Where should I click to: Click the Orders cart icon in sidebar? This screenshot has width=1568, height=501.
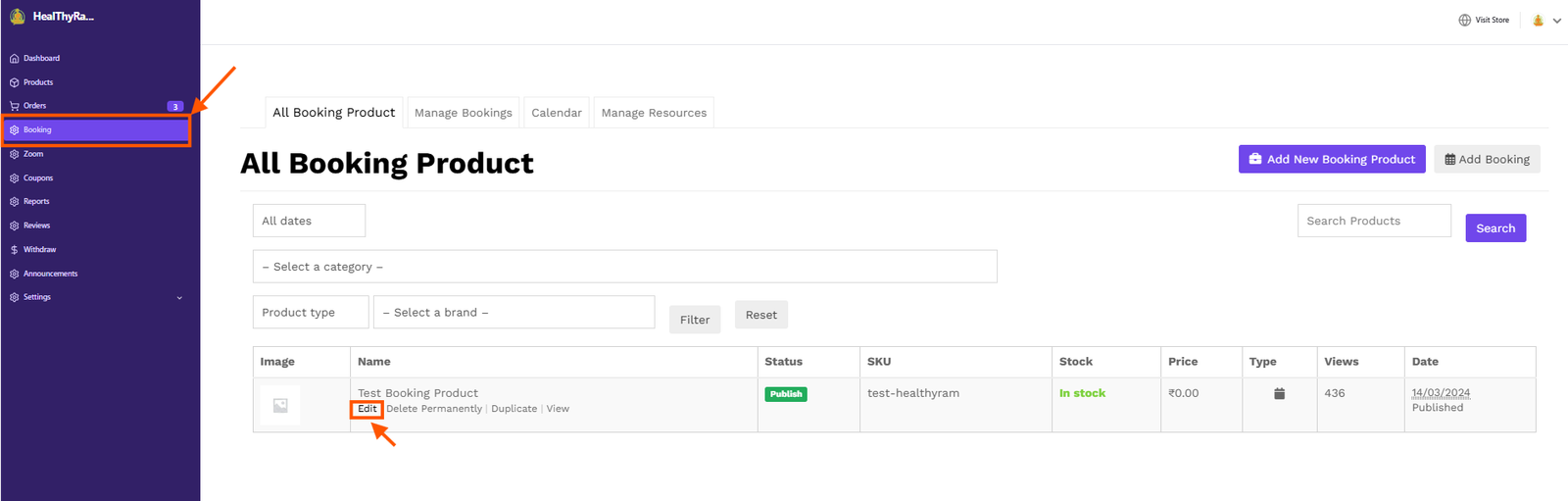[14, 106]
